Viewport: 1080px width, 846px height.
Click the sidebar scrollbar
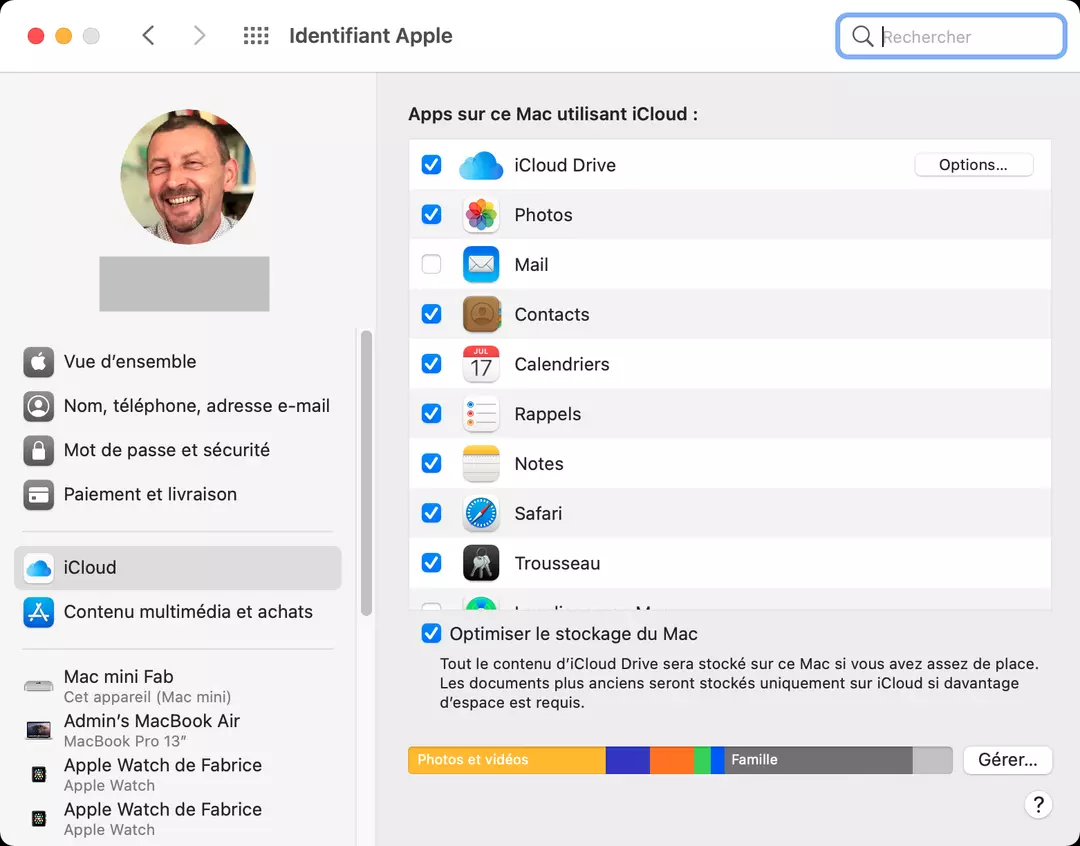point(366,473)
